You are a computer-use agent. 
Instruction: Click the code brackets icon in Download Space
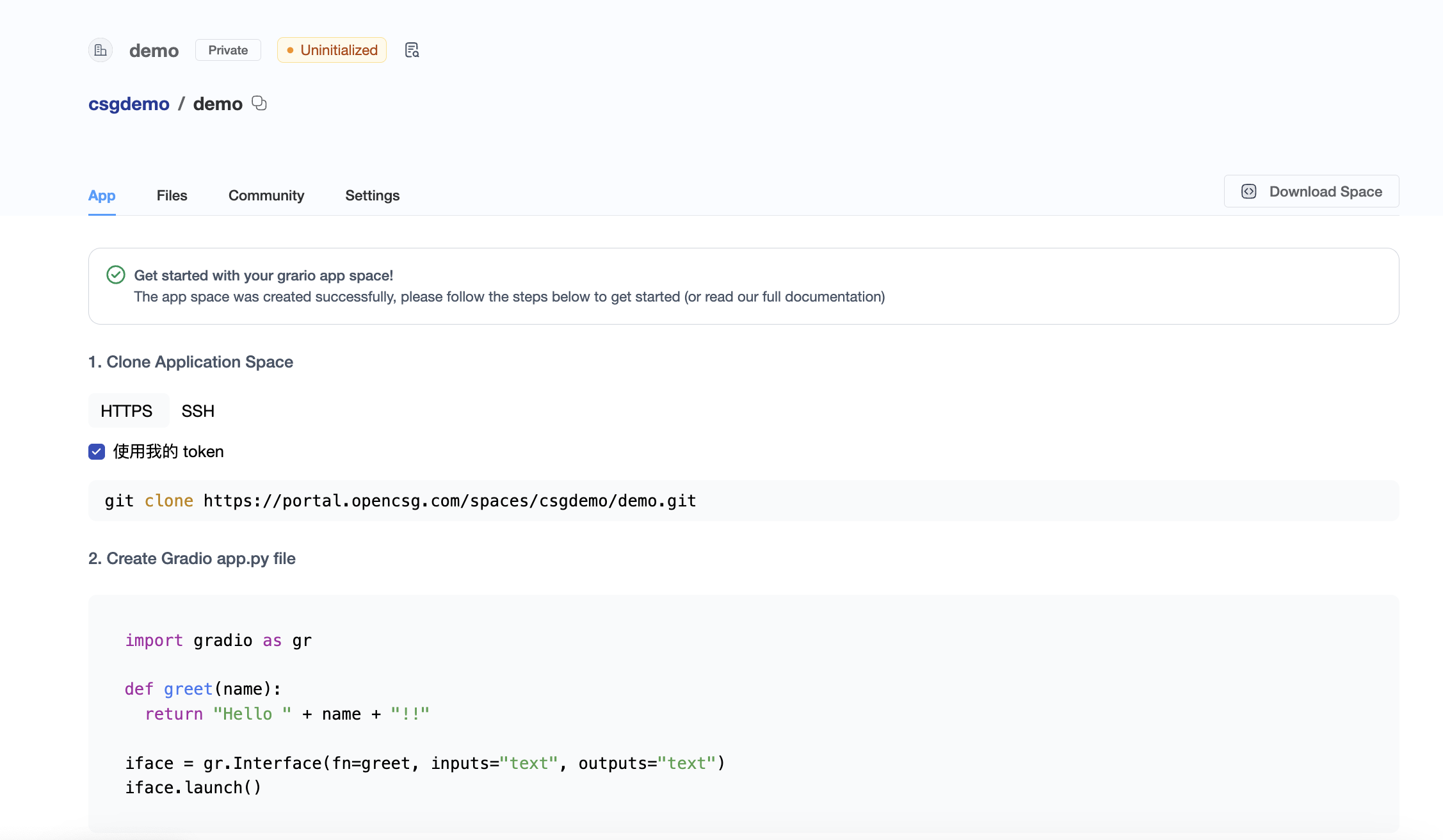[x=1248, y=191]
